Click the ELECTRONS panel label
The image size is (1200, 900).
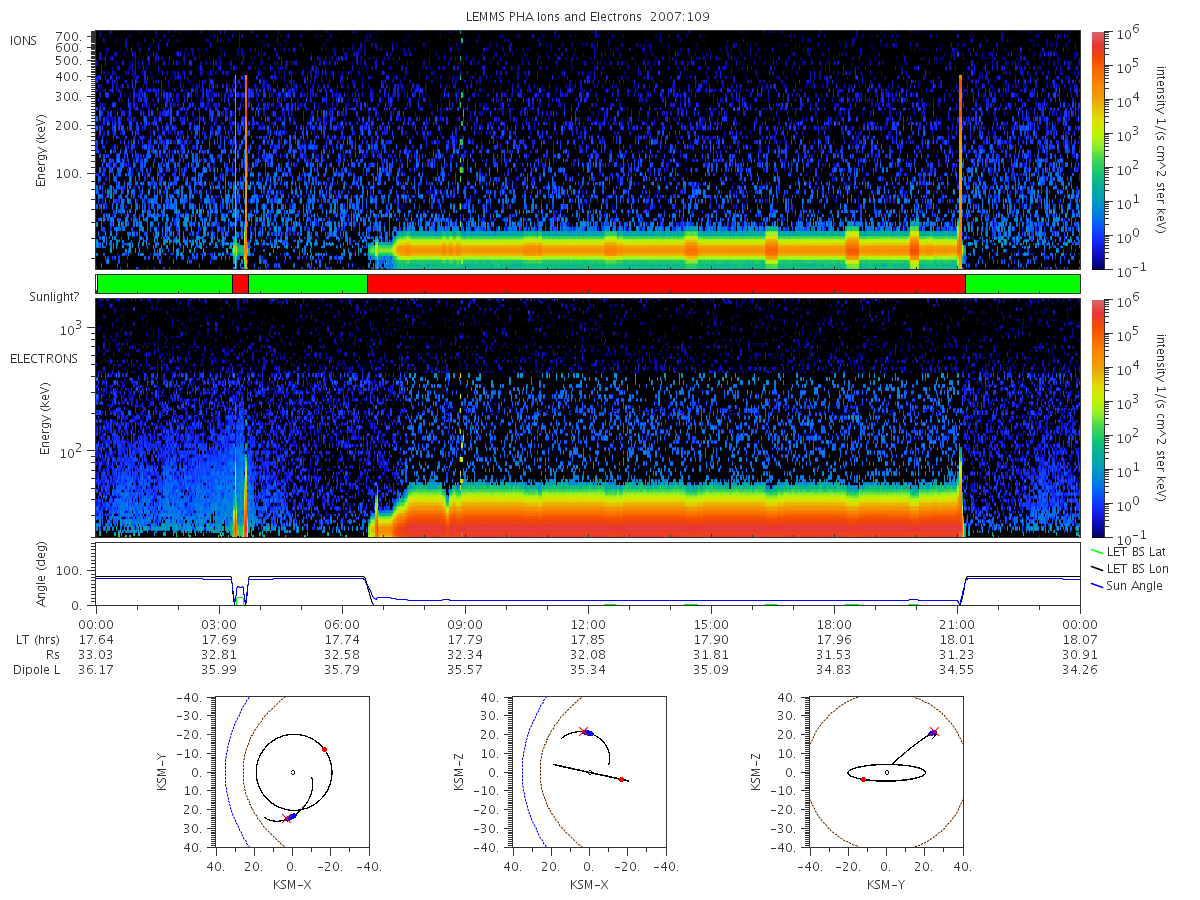(43, 358)
